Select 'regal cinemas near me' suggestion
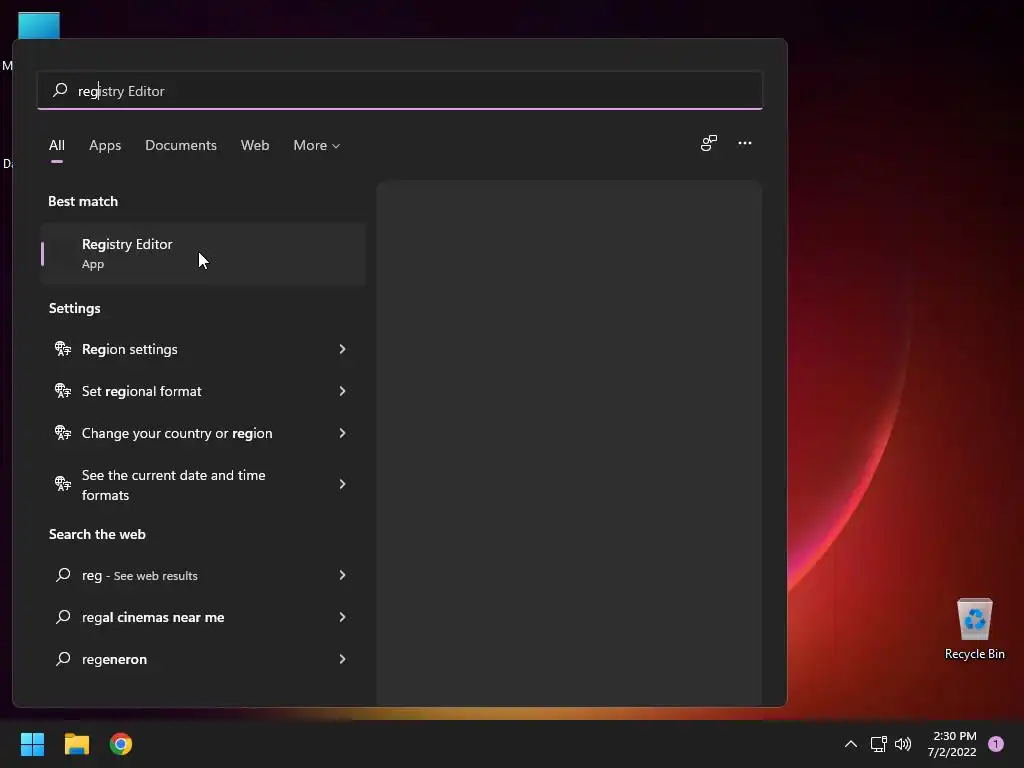 click(x=203, y=617)
